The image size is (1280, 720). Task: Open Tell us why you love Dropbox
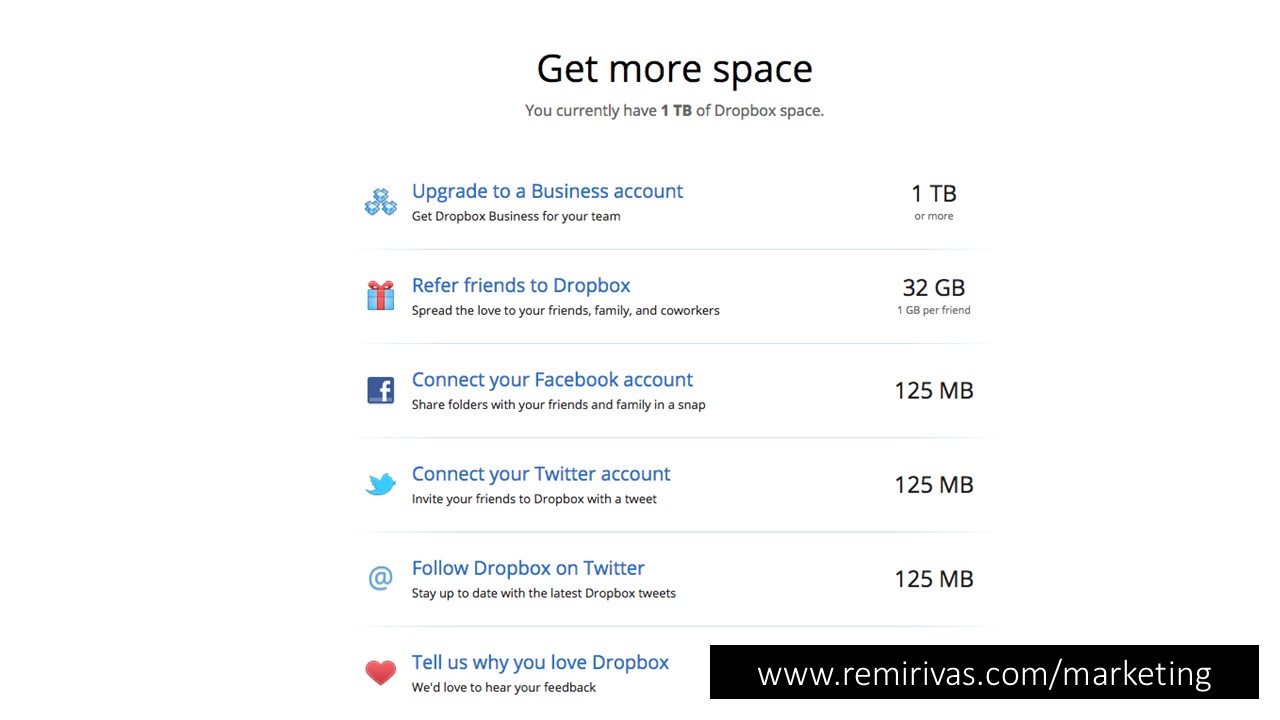pos(540,662)
